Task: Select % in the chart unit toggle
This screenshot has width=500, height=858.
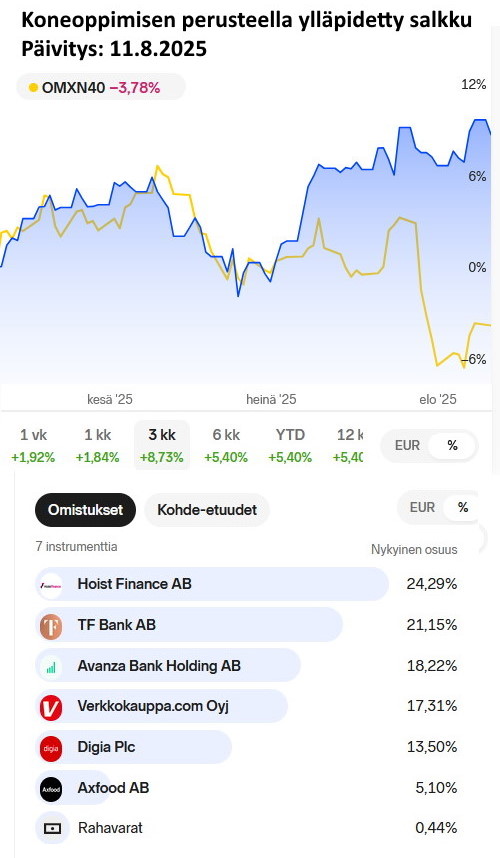Action: tap(452, 445)
